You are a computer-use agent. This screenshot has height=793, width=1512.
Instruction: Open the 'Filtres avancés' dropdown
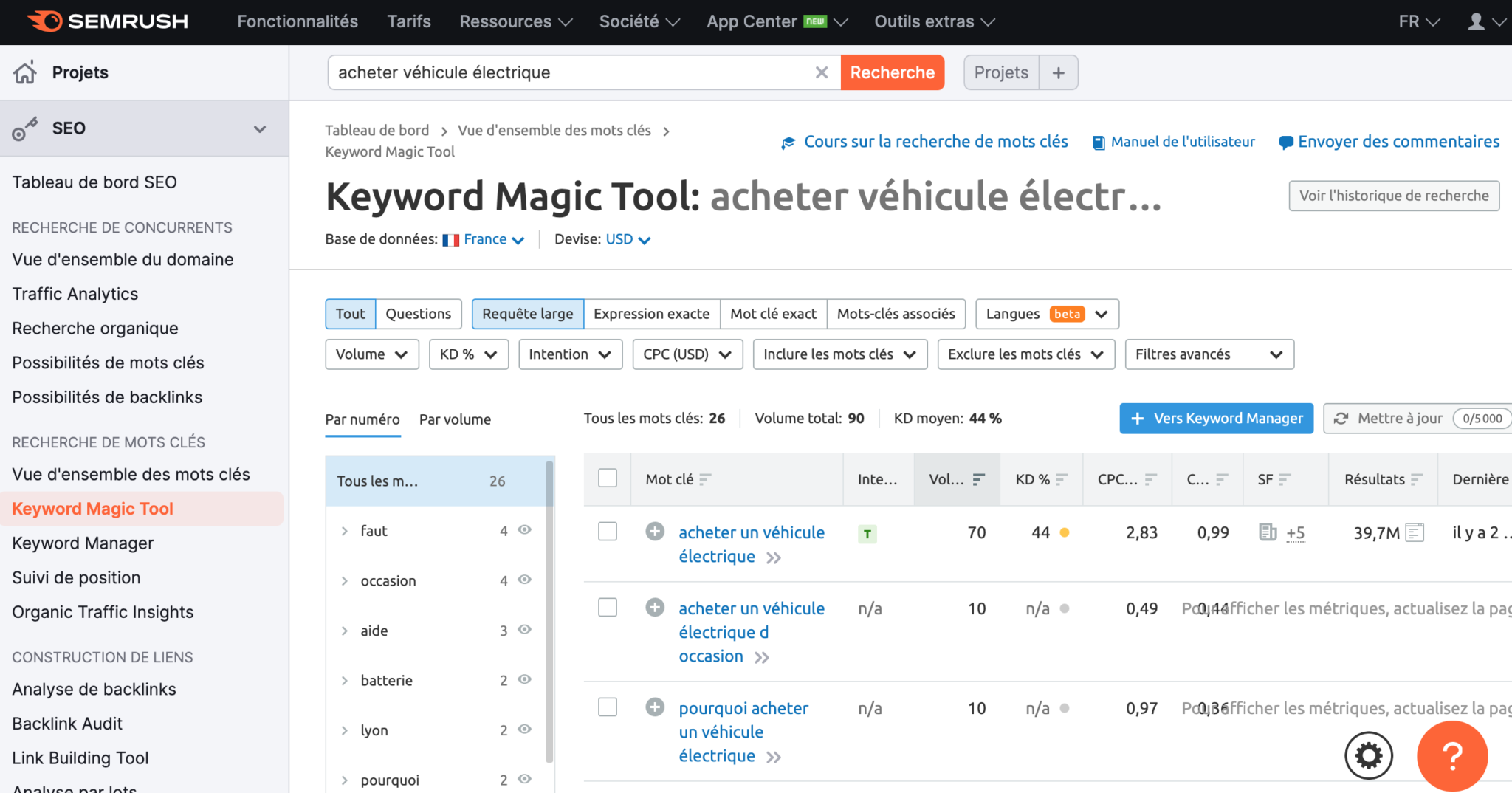pos(1209,354)
